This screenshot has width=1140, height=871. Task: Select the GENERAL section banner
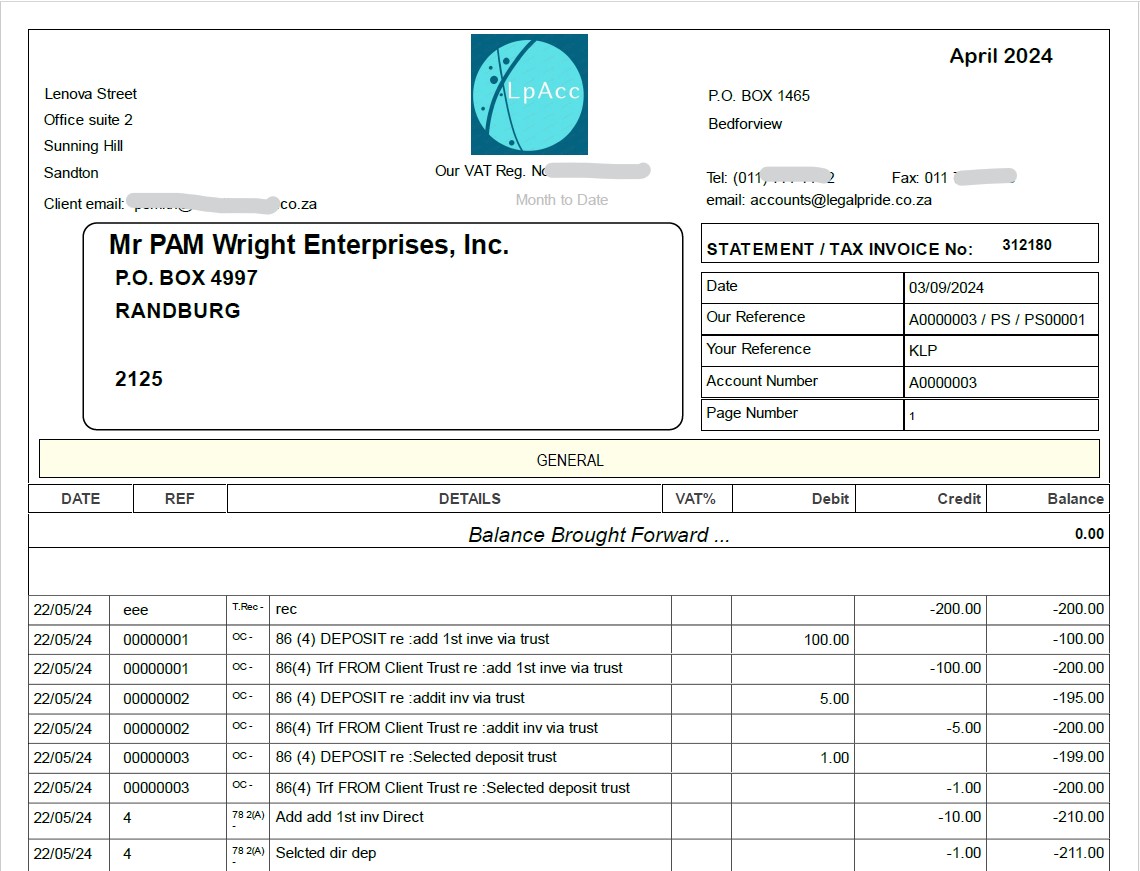(569, 460)
